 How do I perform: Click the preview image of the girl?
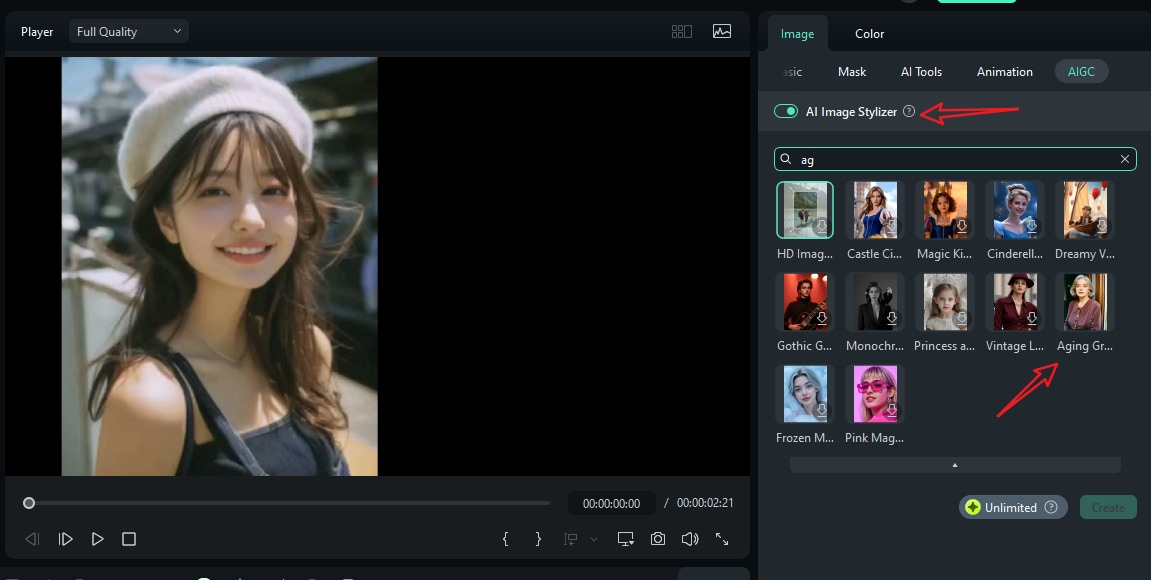(x=219, y=267)
